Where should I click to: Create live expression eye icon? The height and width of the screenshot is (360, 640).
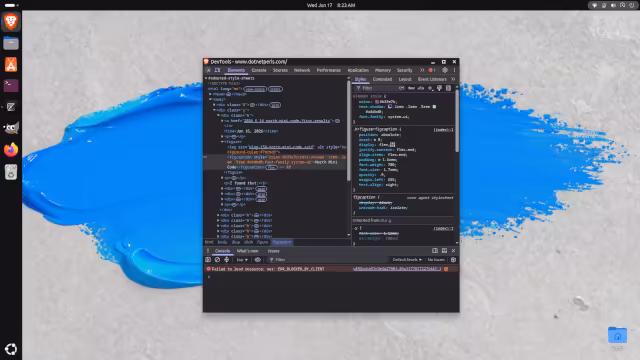(258, 260)
